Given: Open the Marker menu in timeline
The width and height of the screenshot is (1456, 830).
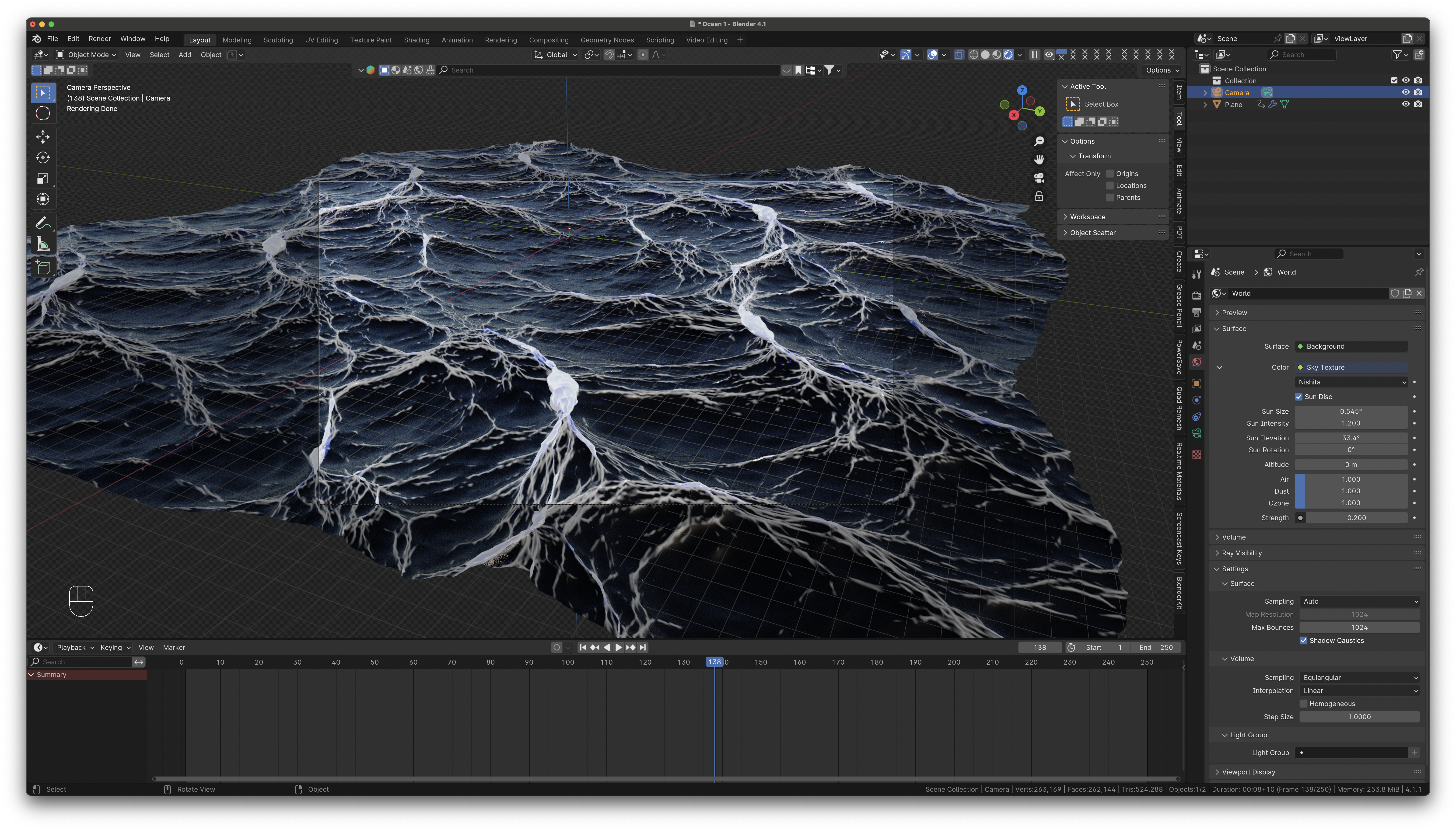Looking at the screenshot, I should tap(174, 648).
